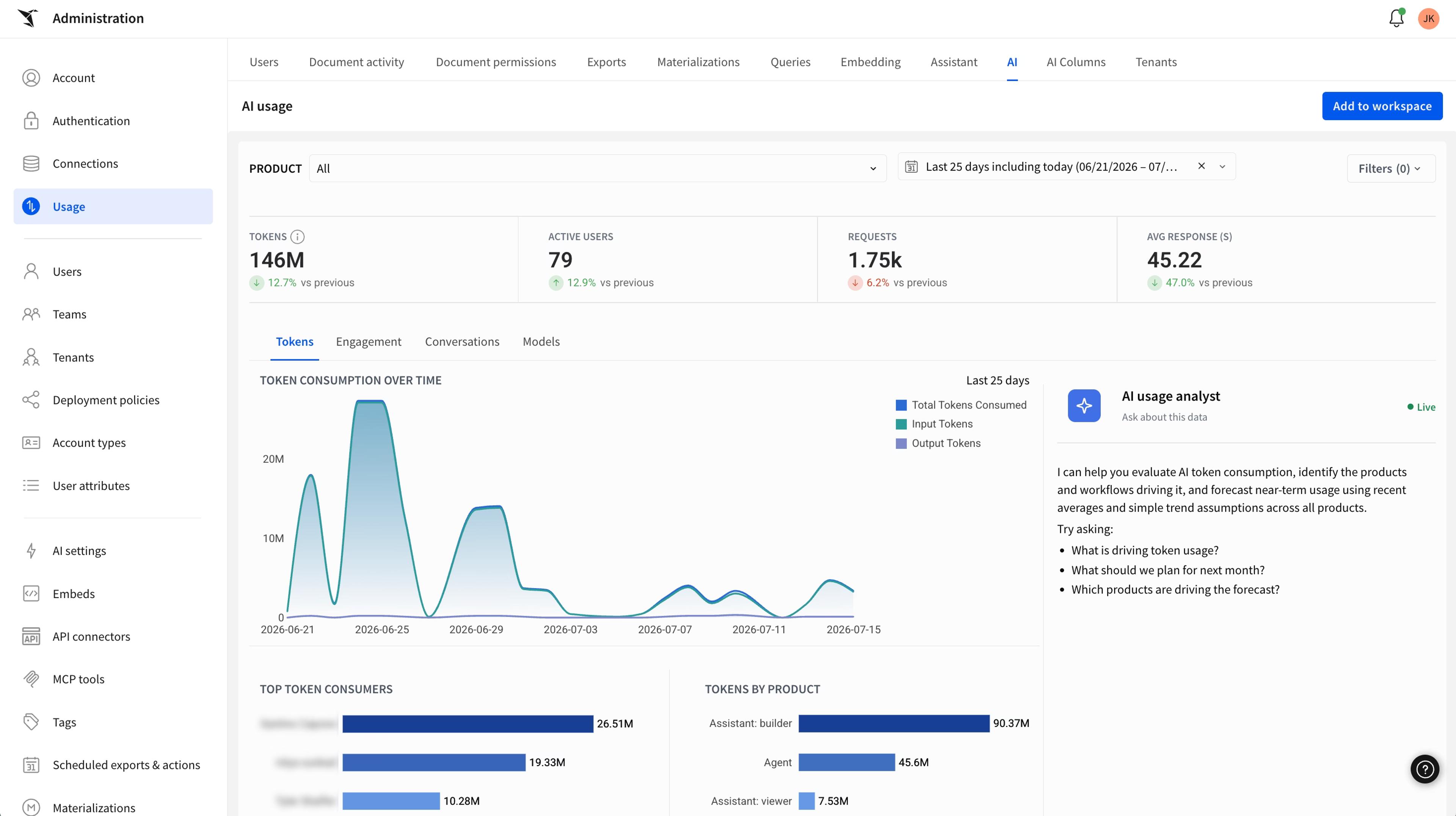
Task: Switch to the Engagement tab
Action: (x=369, y=341)
